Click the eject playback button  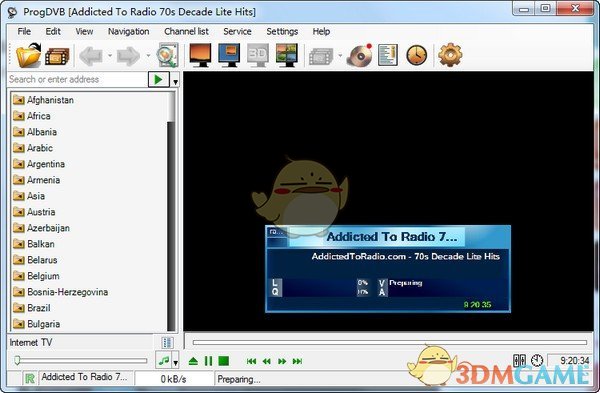click(193, 361)
